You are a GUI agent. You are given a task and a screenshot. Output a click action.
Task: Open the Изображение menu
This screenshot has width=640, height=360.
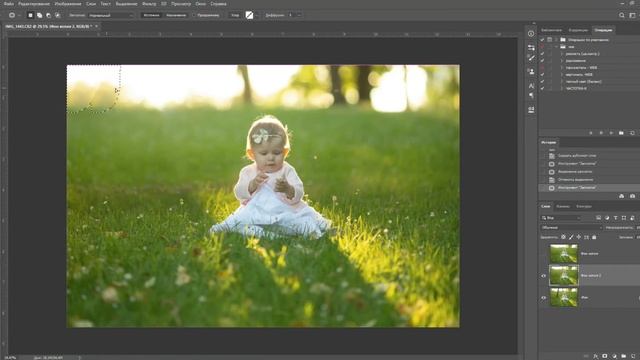coord(68,4)
